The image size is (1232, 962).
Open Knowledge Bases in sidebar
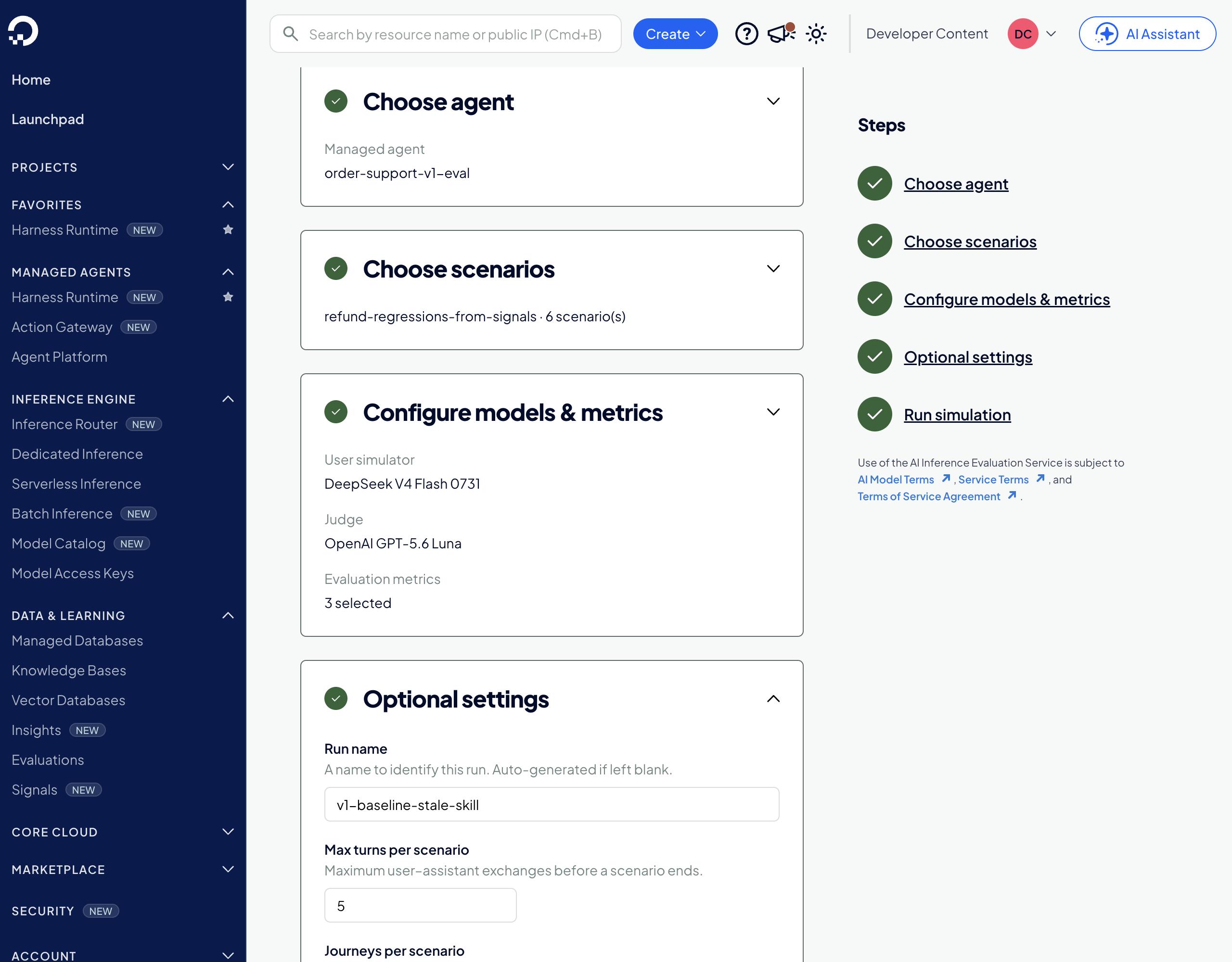click(69, 670)
